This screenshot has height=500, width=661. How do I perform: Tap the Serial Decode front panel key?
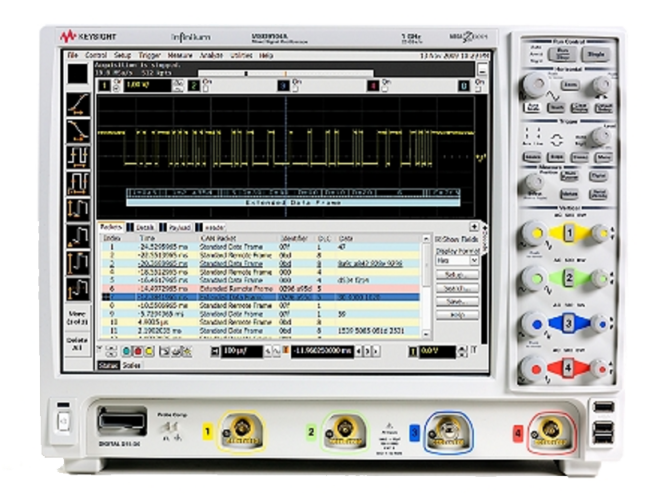pos(598,194)
